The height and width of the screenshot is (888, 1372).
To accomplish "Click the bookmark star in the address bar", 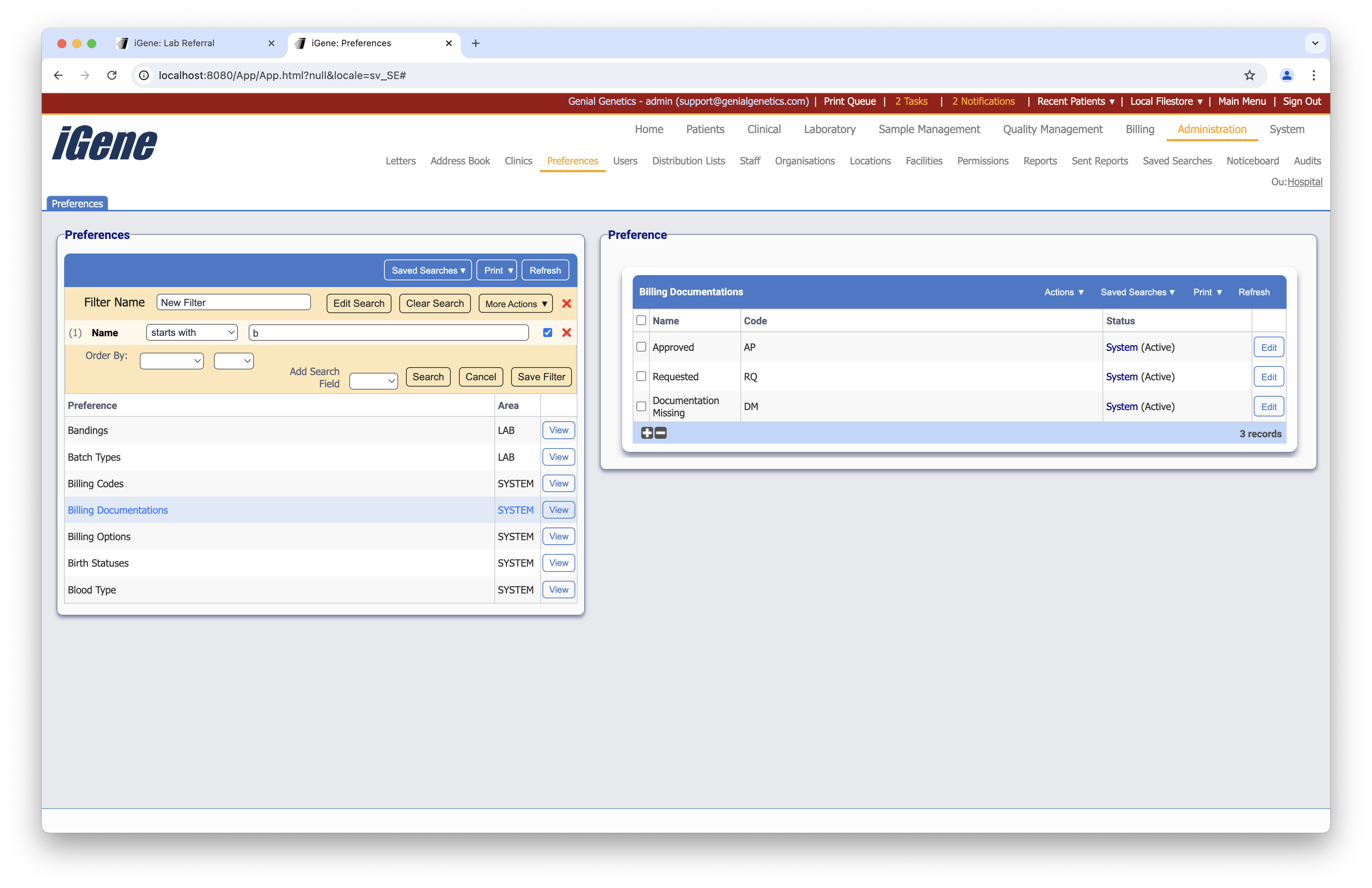I will tap(1249, 75).
